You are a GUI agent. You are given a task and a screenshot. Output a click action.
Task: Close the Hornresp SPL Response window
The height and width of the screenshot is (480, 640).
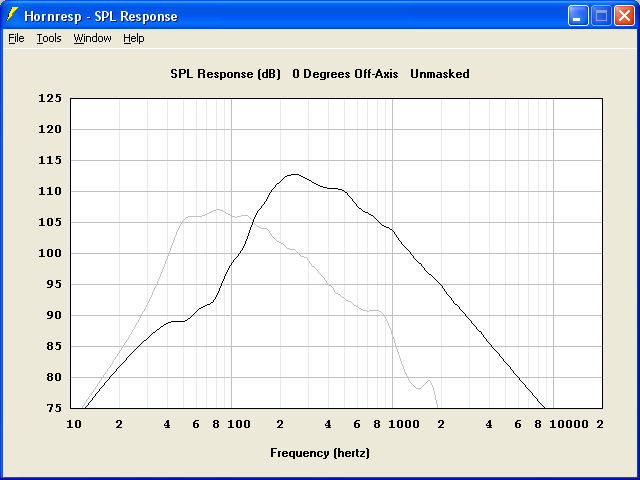(x=624, y=16)
